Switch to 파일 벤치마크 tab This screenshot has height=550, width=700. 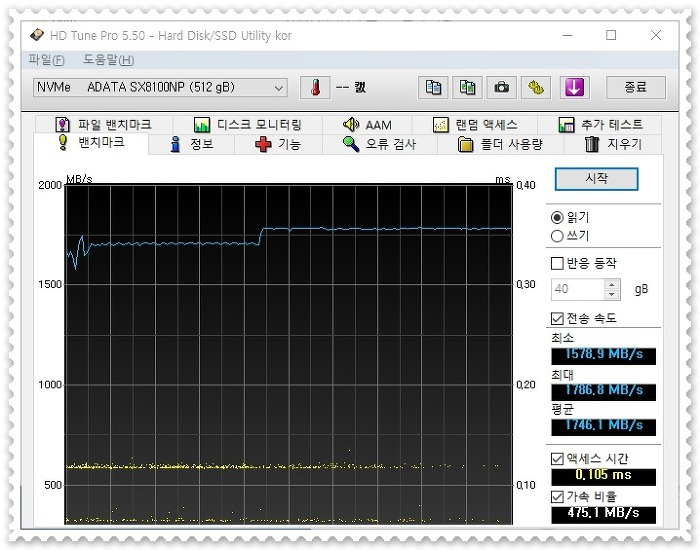pos(104,125)
